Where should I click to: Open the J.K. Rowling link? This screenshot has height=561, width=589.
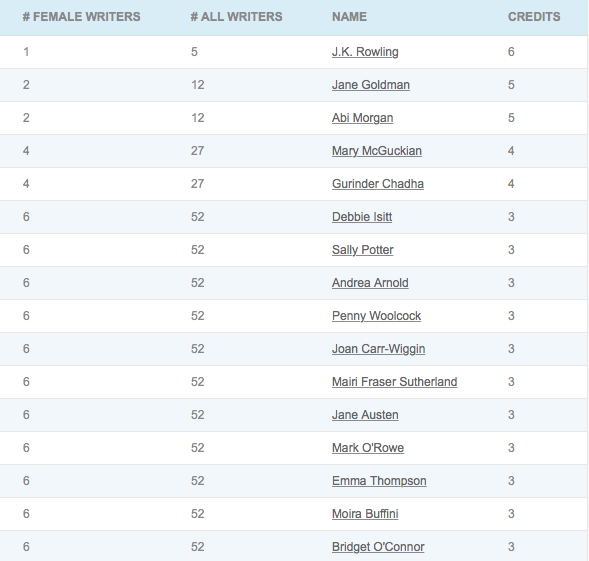365,52
